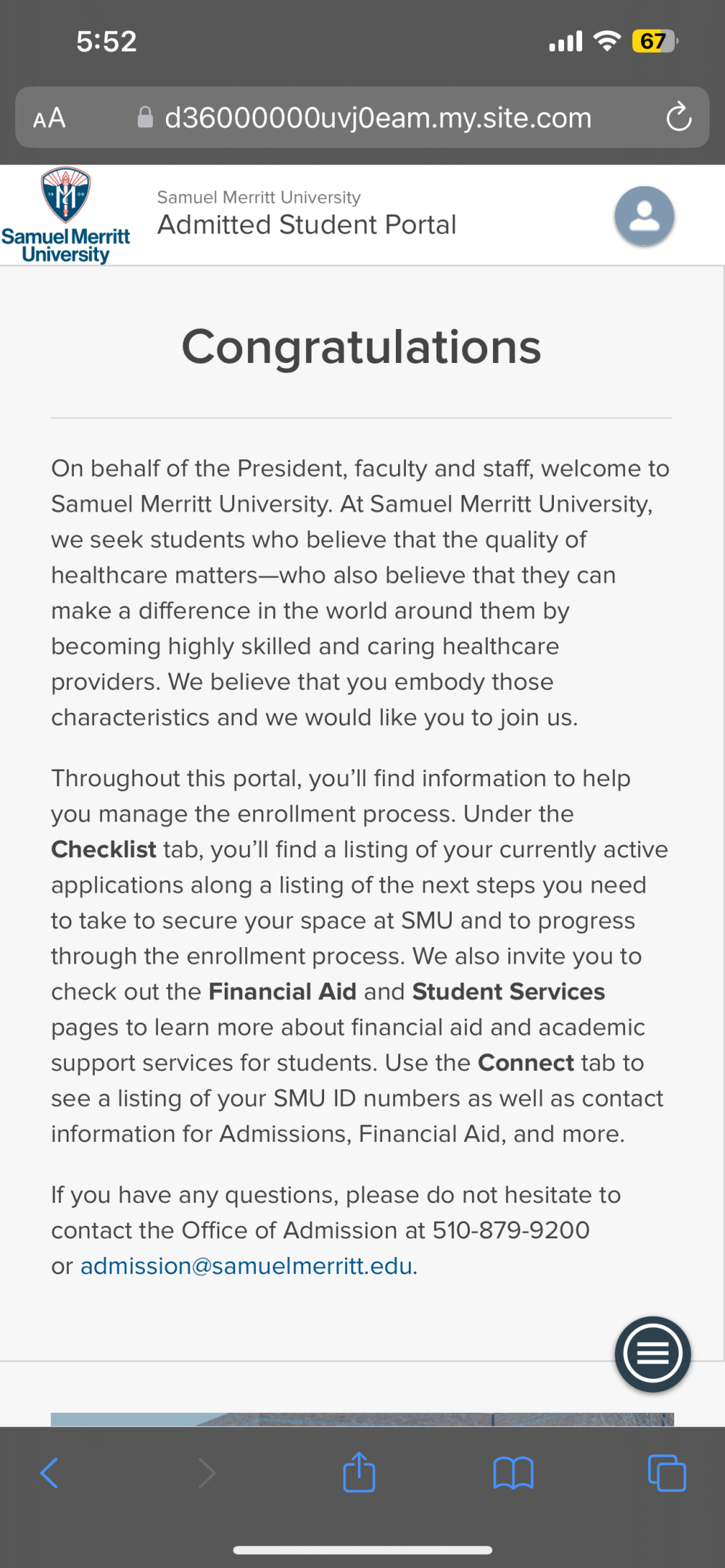This screenshot has width=725, height=1568.
Task: Tap the Congratulations heading
Action: 361,346
